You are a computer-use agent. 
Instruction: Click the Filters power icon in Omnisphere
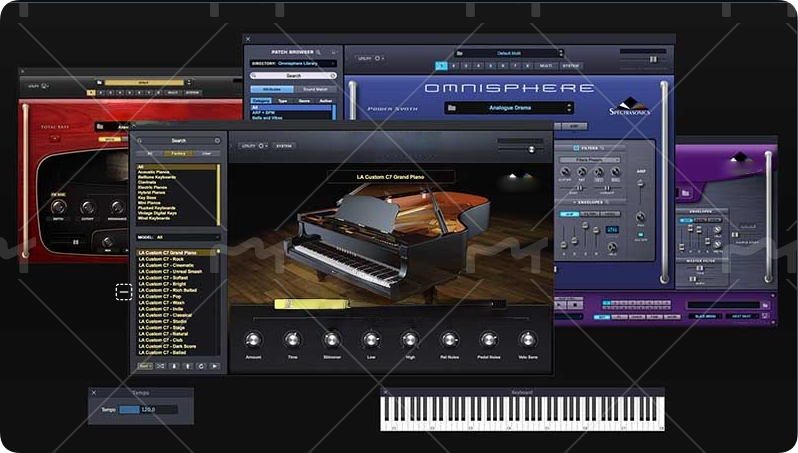[576, 148]
